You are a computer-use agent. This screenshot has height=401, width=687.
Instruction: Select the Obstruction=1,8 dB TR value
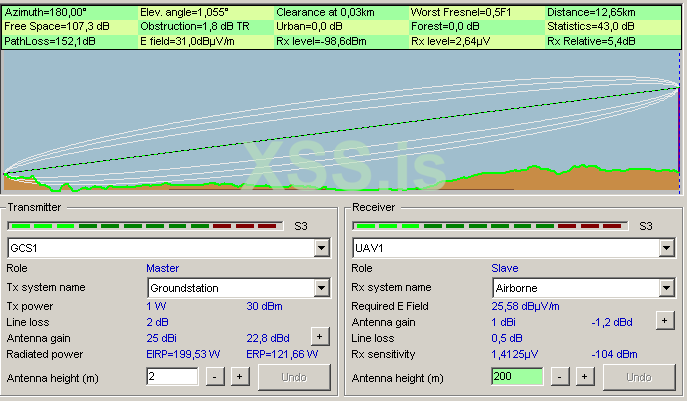pos(195,27)
